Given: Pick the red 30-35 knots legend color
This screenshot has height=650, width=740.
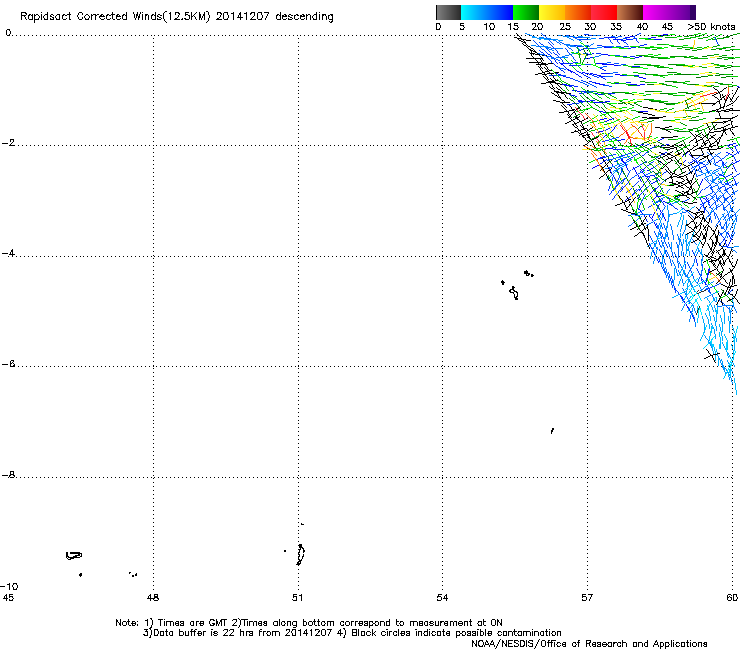Looking at the screenshot, I should [604, 12].
